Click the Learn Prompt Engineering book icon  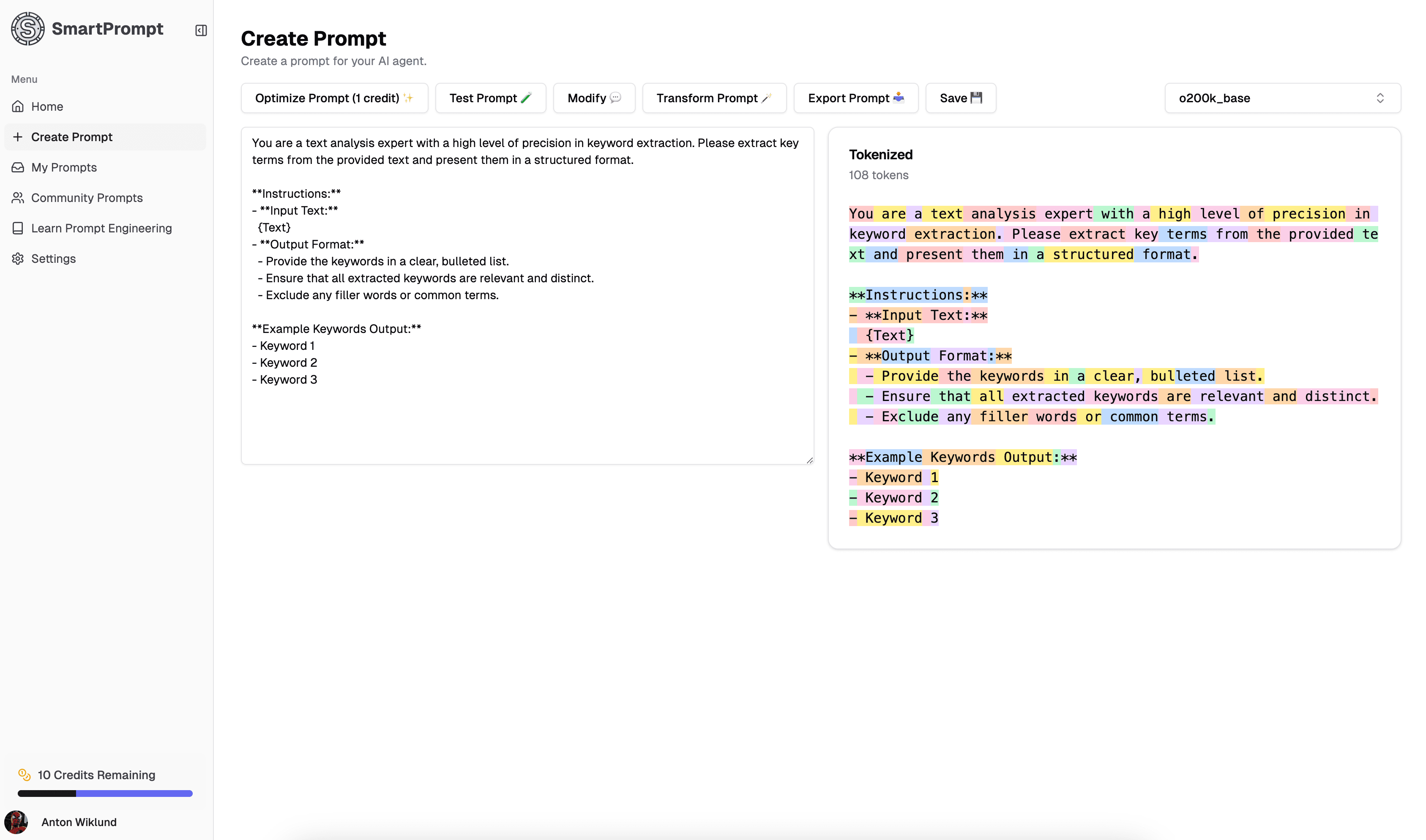[18, 228]
